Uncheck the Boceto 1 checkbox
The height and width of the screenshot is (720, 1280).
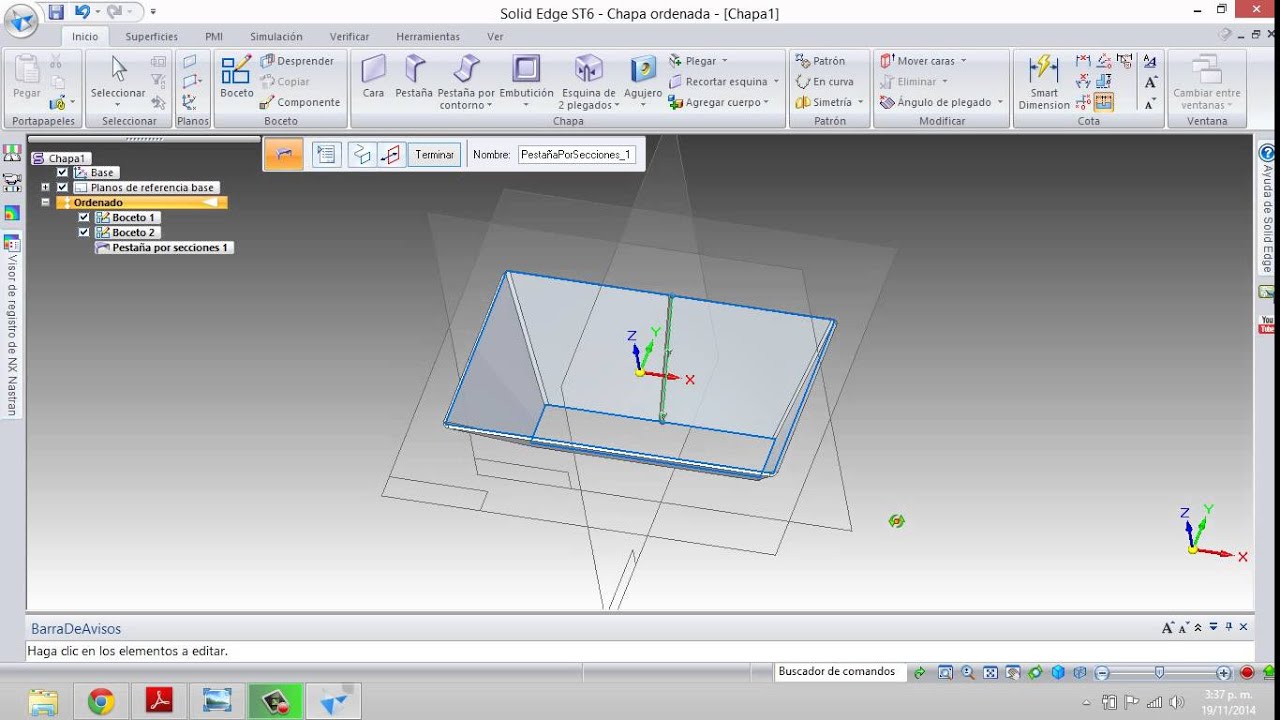click(x=84, y=218)
